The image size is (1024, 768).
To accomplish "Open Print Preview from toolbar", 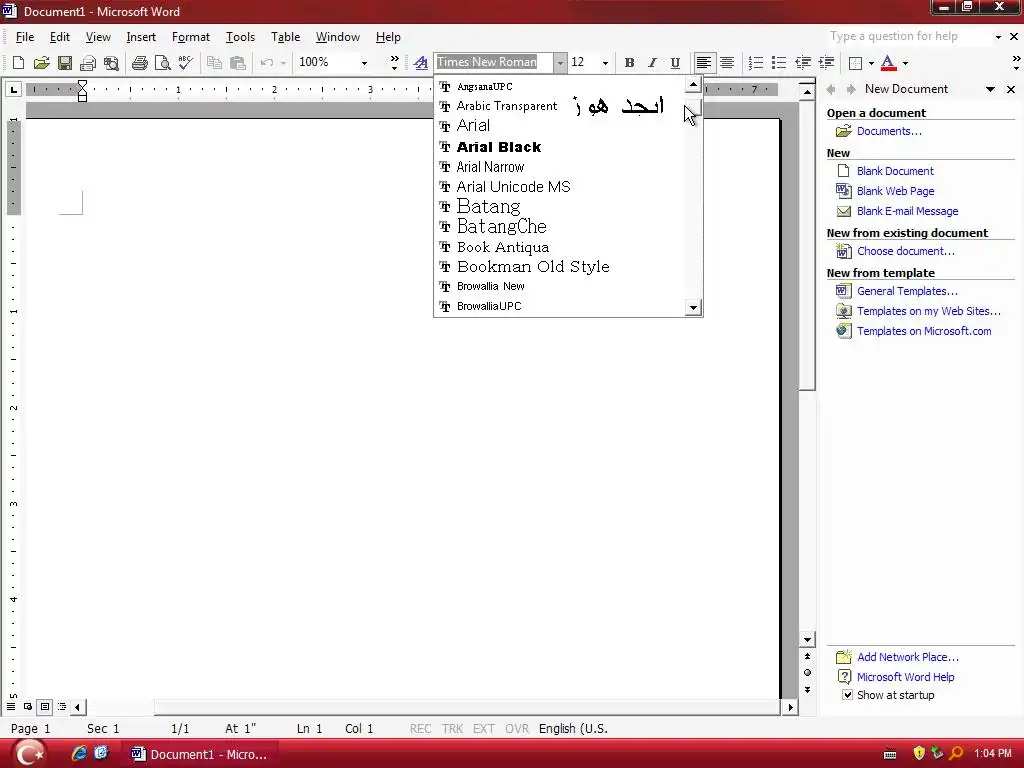I will pyautogui.click(x=163, y=63).
